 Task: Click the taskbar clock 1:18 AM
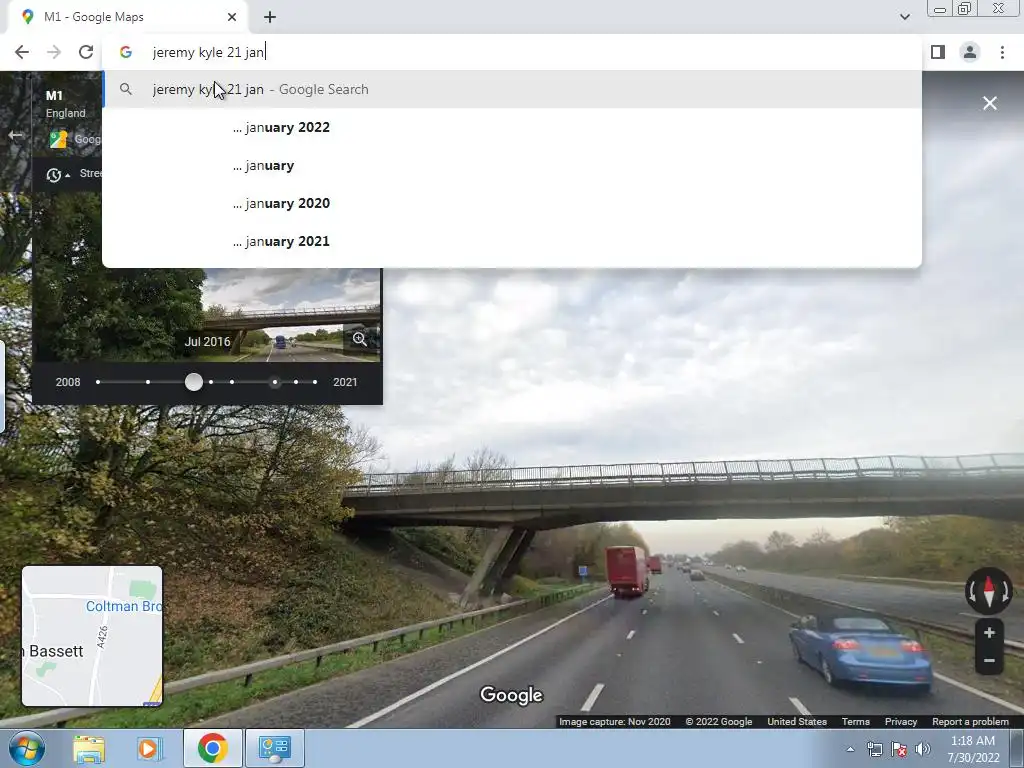(973, 741)
